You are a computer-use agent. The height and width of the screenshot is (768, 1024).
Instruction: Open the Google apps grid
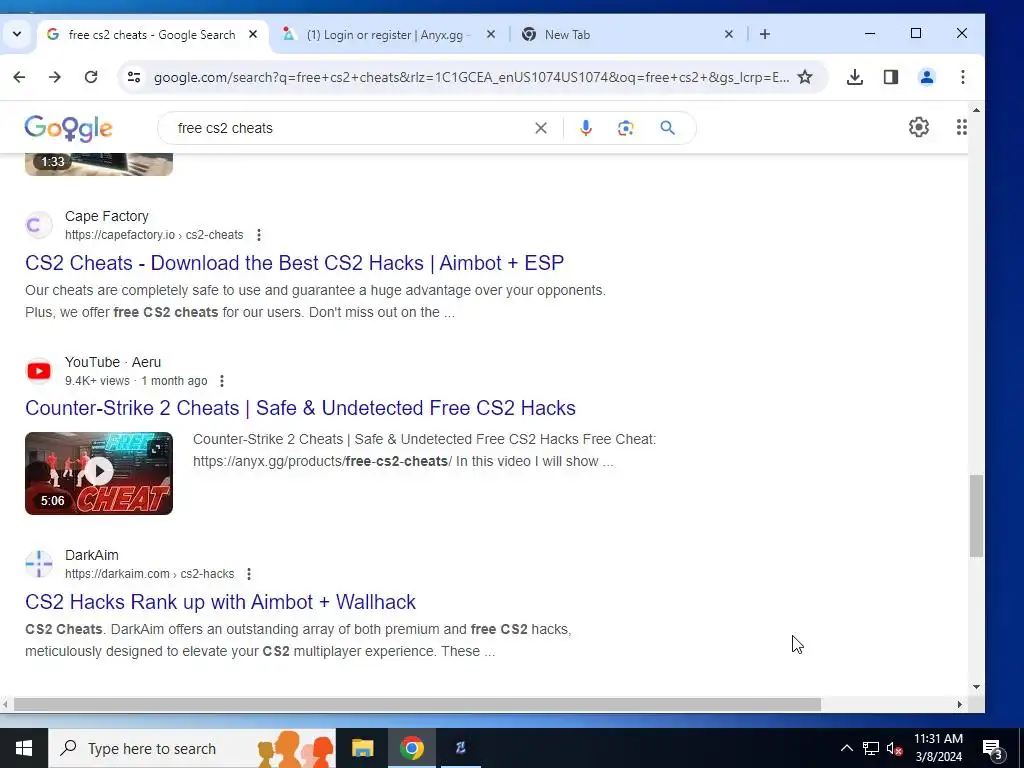coord(961,127)
